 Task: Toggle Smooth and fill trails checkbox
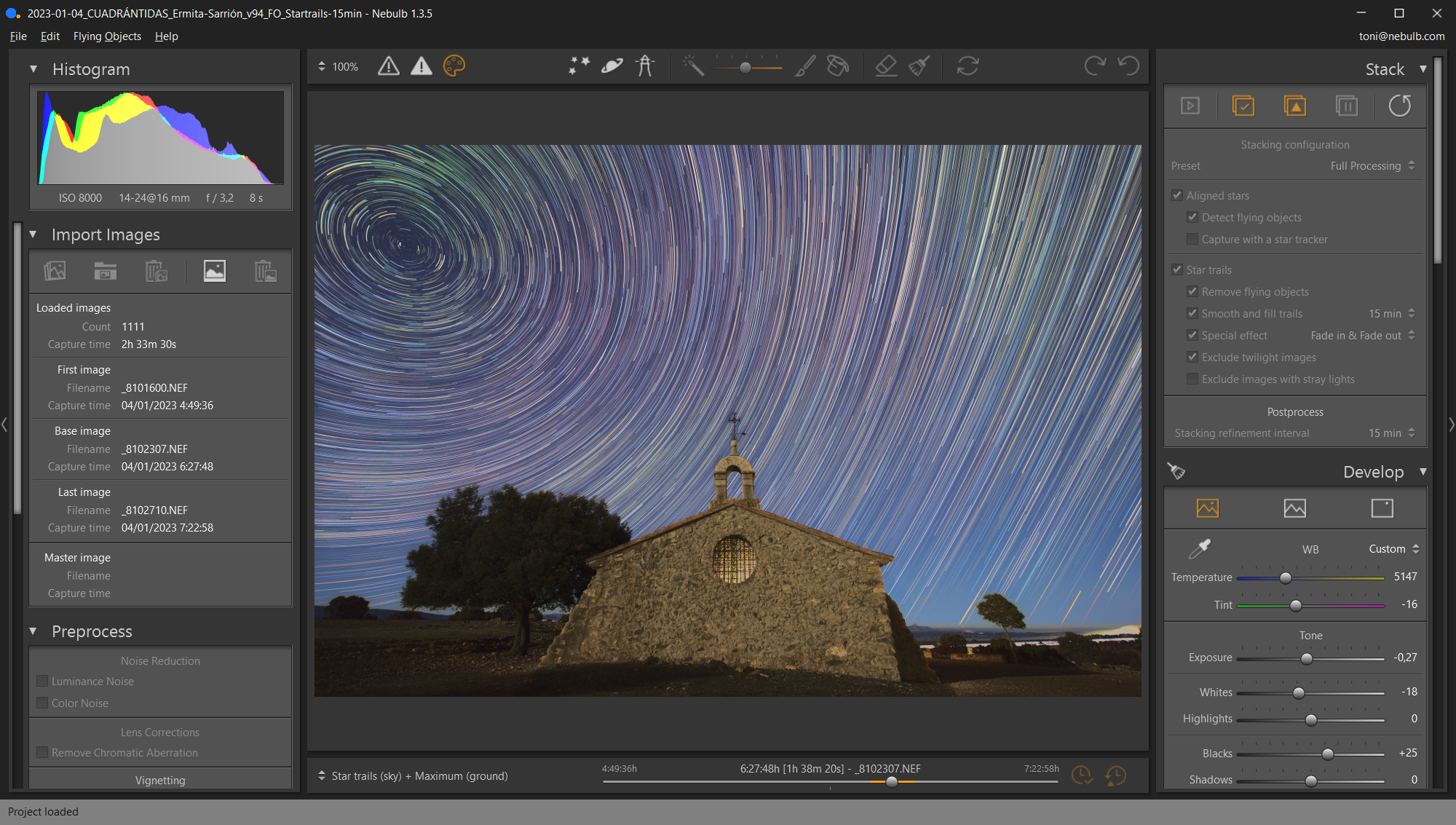(1192, 313)
